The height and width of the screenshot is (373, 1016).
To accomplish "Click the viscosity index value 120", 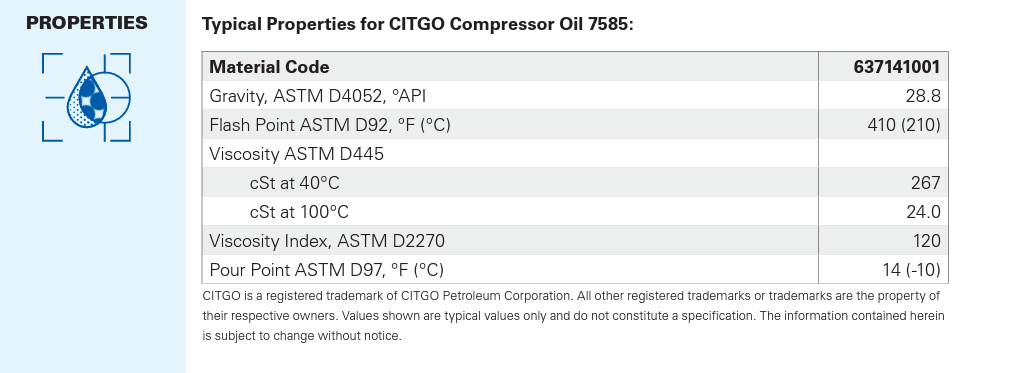I will pyautogui.click(x=926, y=241).
